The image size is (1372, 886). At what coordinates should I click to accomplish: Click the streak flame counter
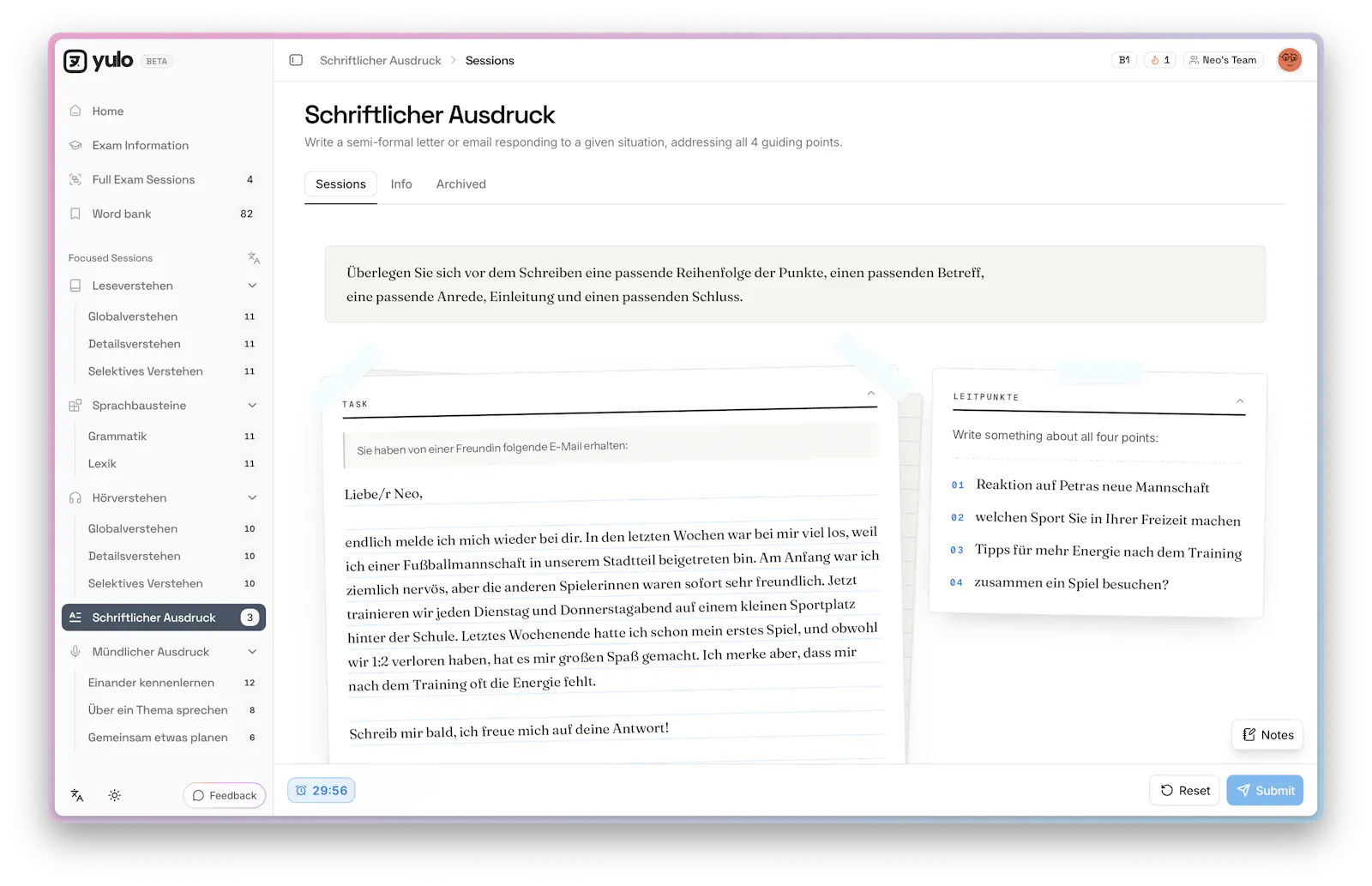click(x=1160, y=60)
